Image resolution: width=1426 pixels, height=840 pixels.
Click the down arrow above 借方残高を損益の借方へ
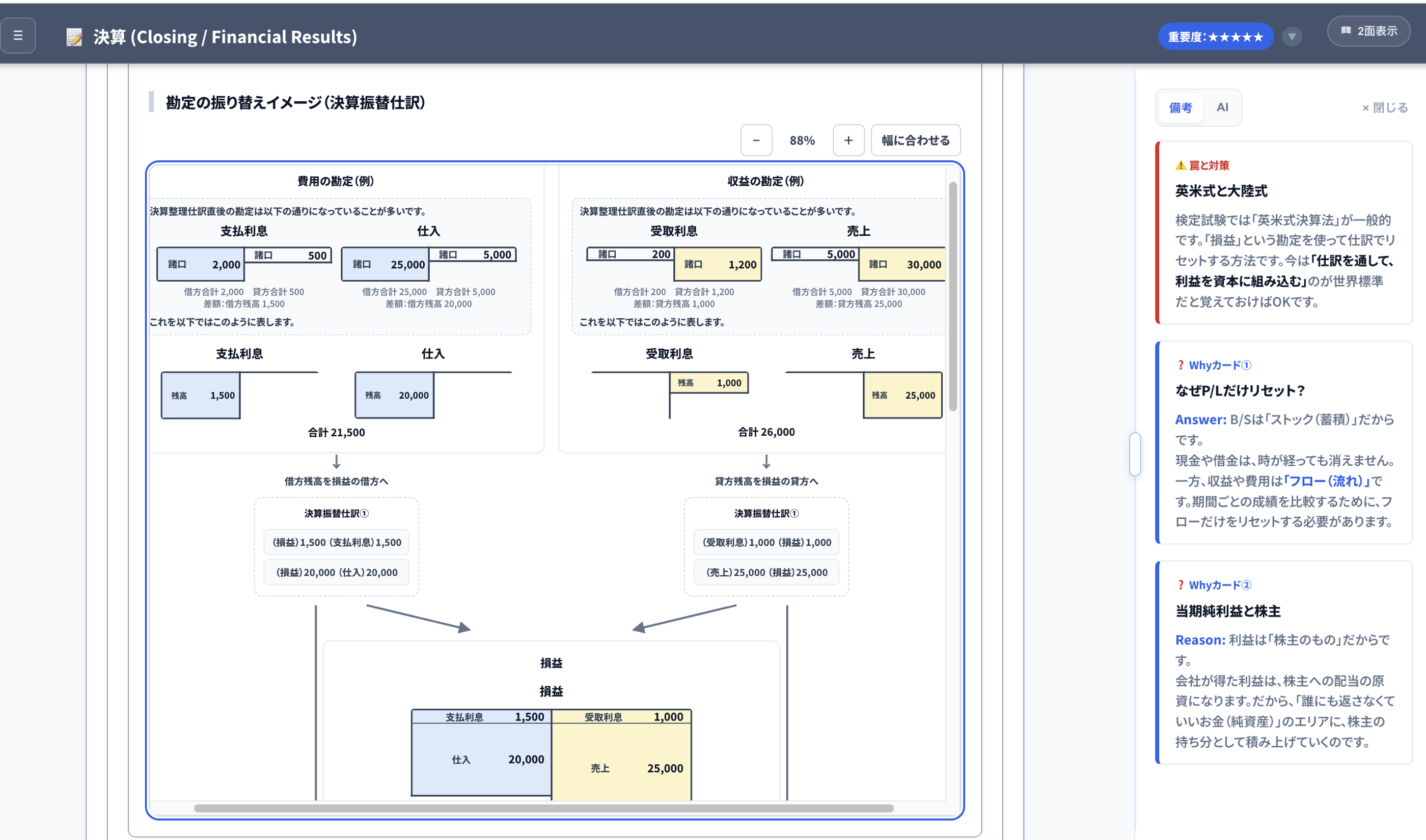[336, 462]
